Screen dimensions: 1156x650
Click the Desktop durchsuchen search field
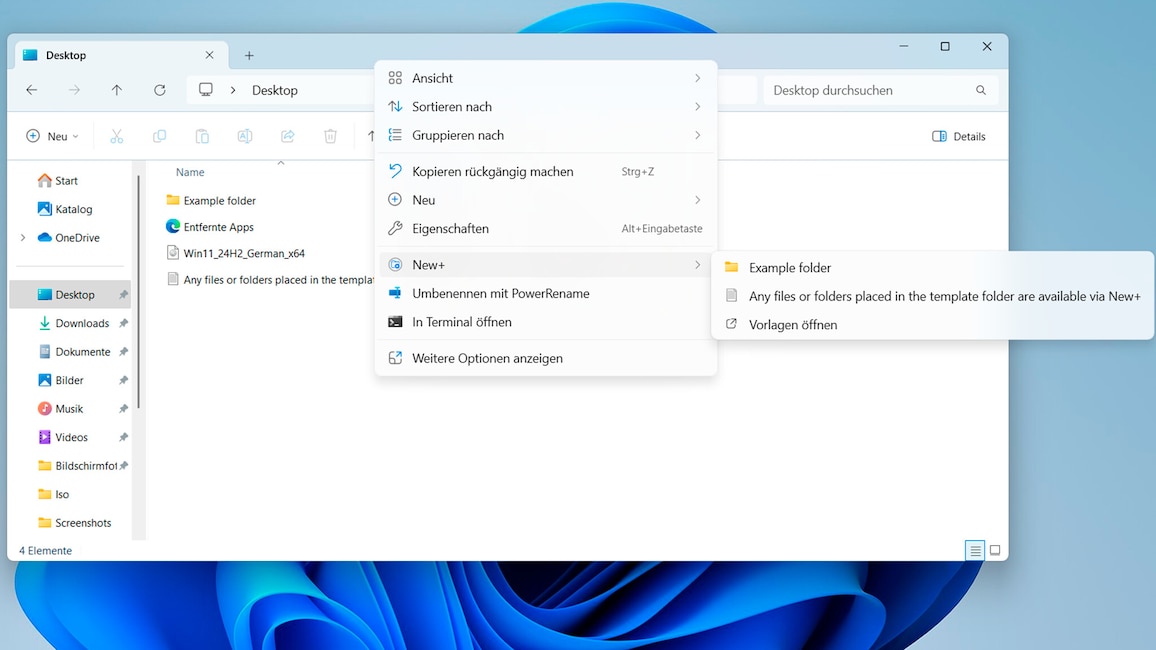[x=880, y=90]
